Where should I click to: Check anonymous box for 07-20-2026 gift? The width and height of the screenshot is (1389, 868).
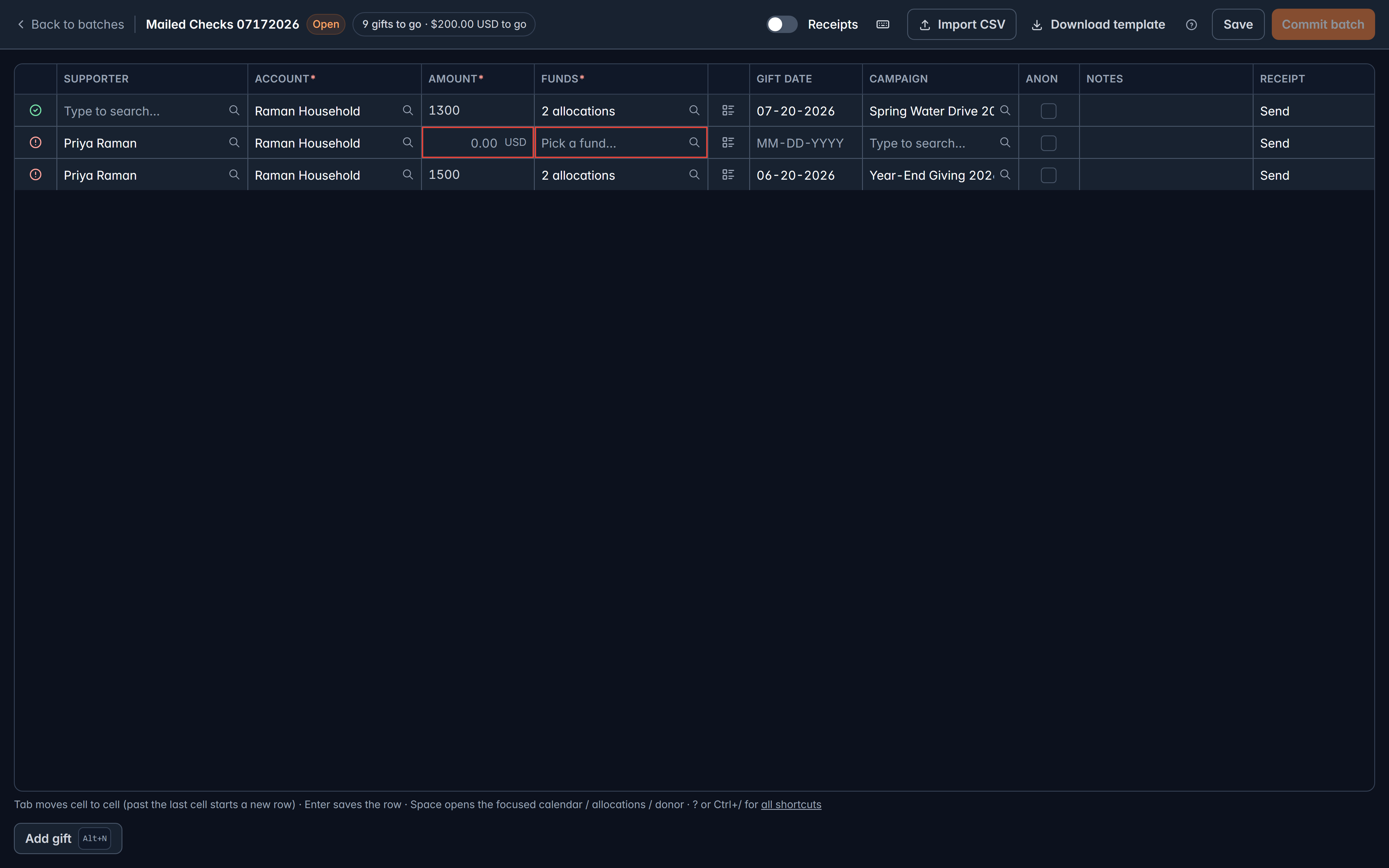point(1049,111)
